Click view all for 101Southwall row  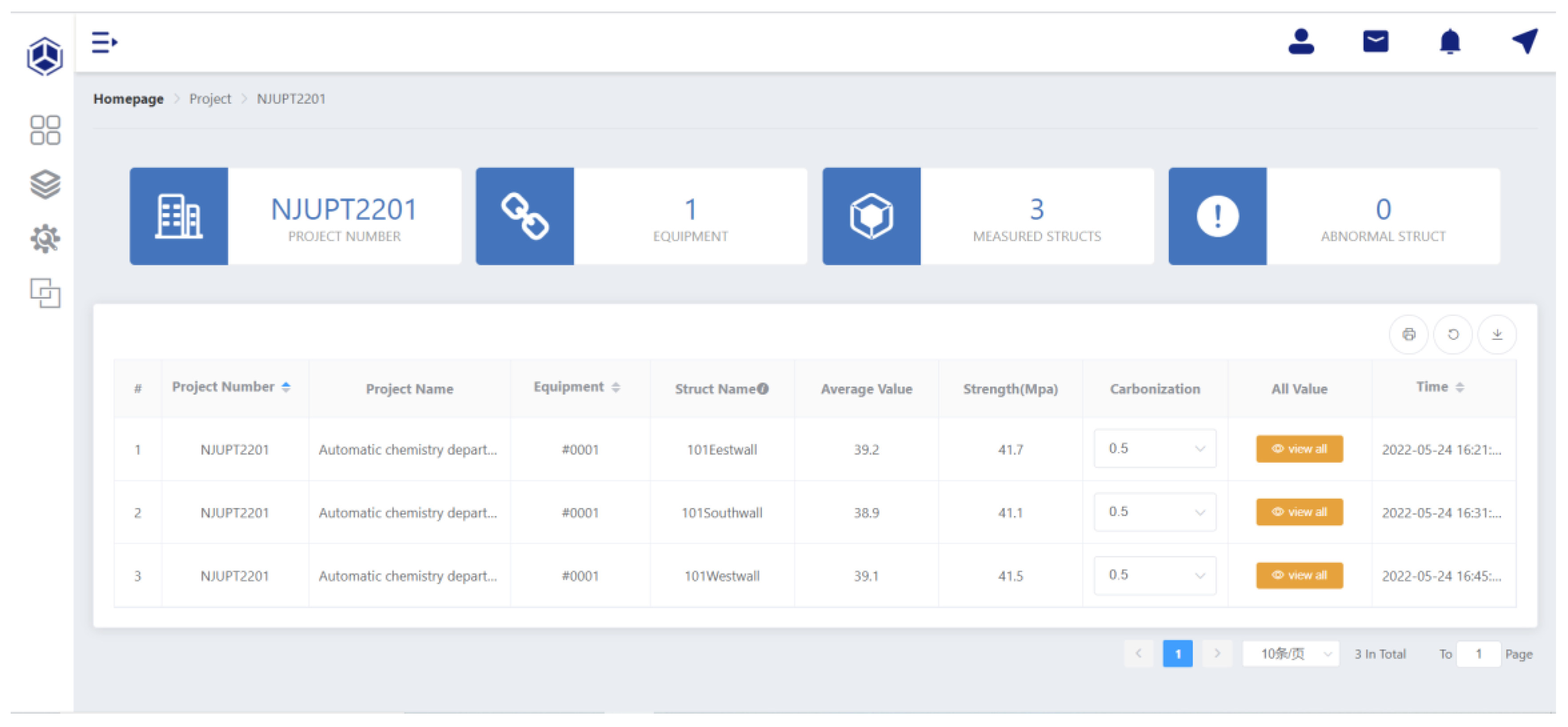point(1299,511)
